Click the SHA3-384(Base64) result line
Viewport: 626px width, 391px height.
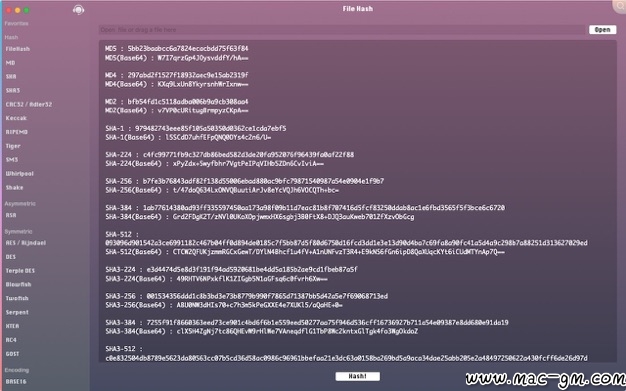pos(261,331)
